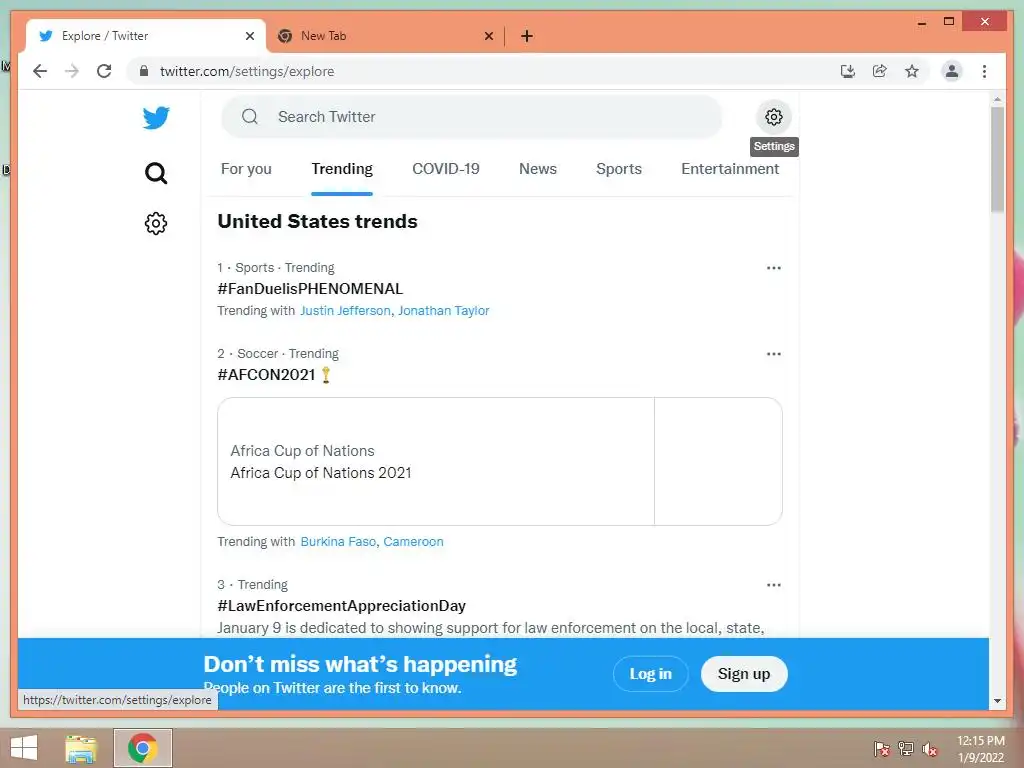Viewport: 1024px width, 768px height.
Task: Click the muted volume tray icon
Action: 930,749
